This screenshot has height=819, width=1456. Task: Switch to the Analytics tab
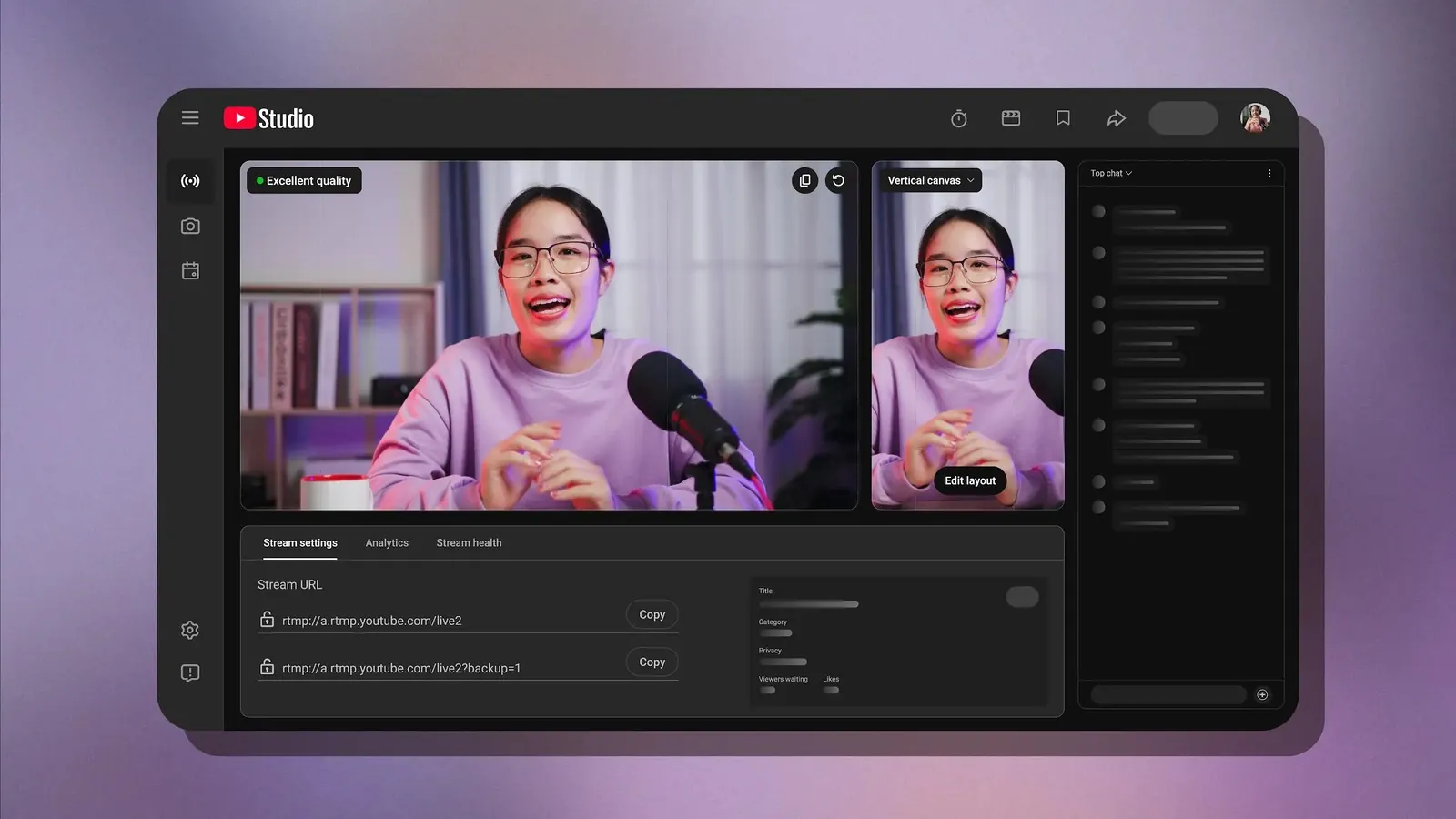coord(387,542)
